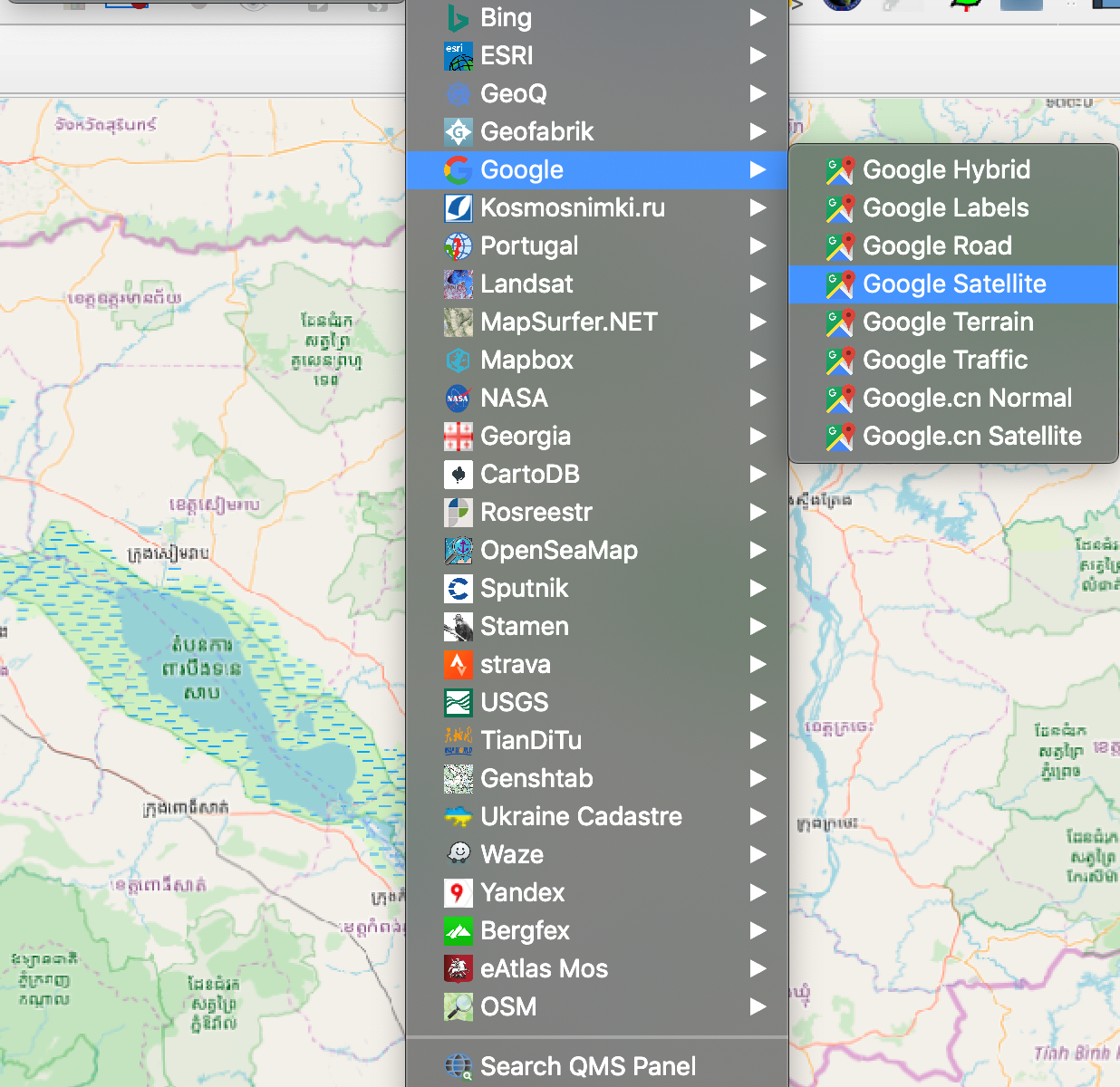This screenshot has height=1087, width=1120.
Task: Open Search QMS Panel
Action: 597,1067
